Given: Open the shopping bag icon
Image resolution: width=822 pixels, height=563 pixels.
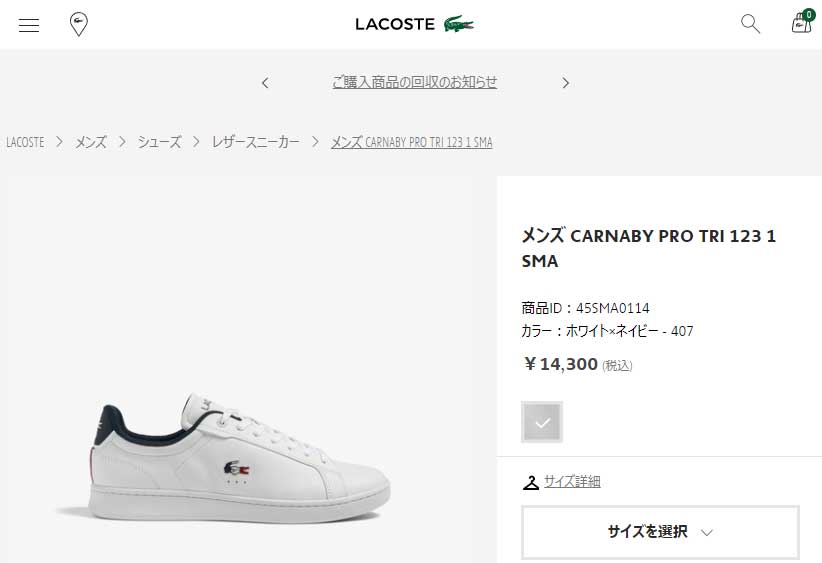Looking at the screenshot, I should coord(800,25).
